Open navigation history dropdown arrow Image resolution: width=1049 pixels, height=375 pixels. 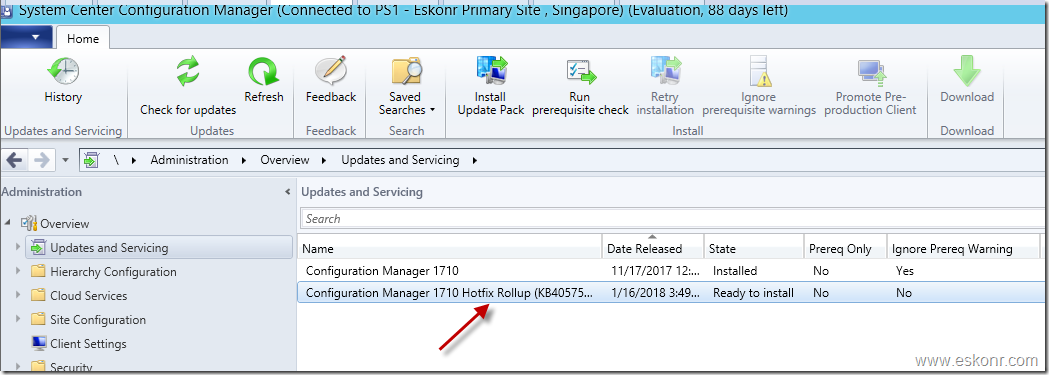pos(65,160)
